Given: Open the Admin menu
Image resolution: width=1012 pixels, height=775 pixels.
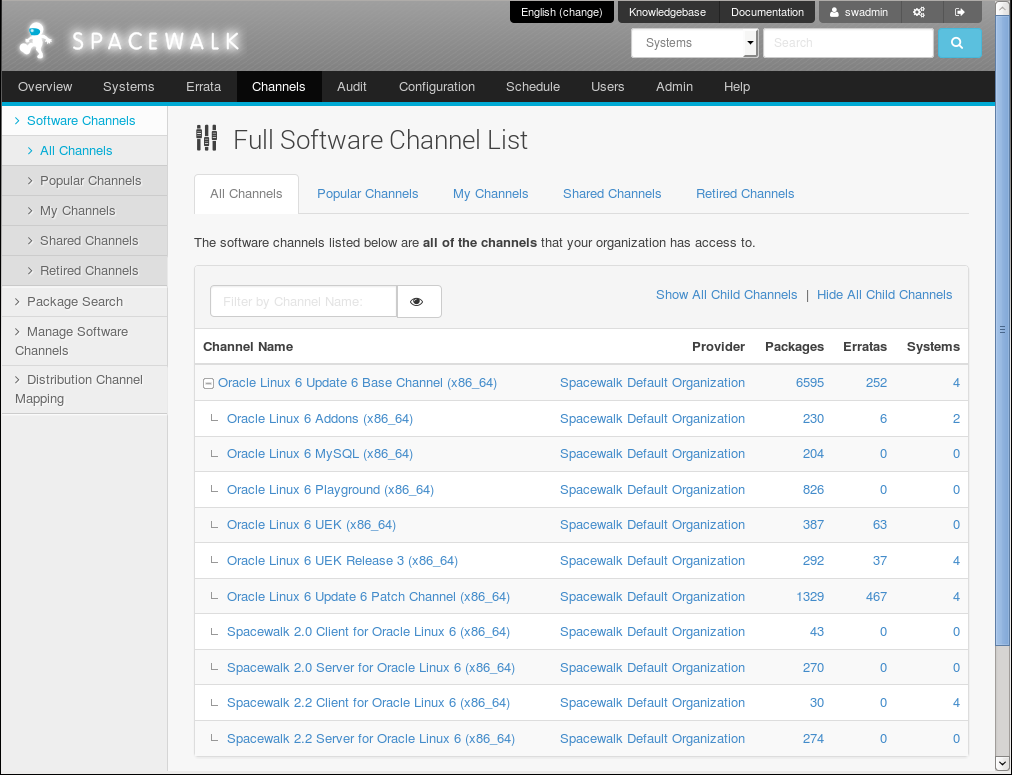Looking at the screenshot, I should point(674,86).
